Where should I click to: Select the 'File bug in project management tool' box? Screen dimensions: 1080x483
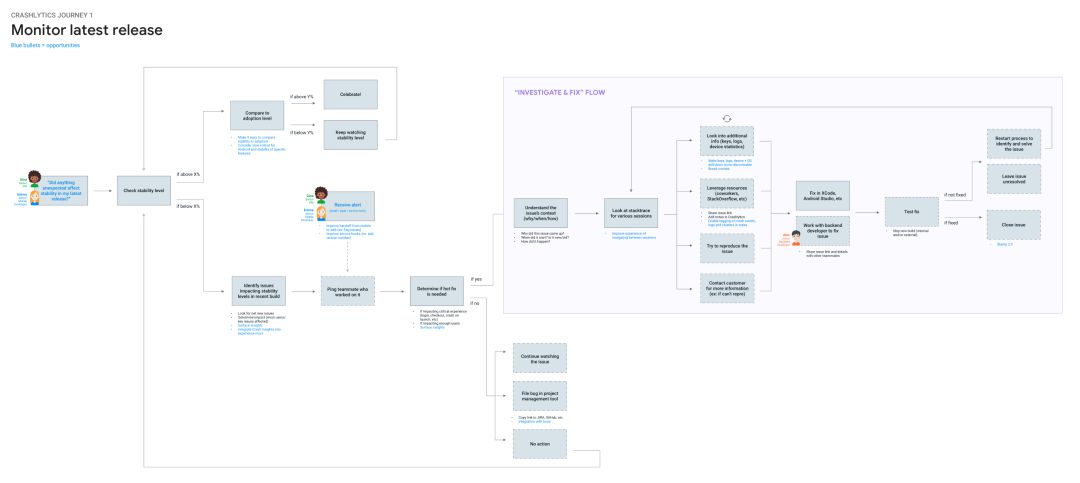click(x=540, y=396)
